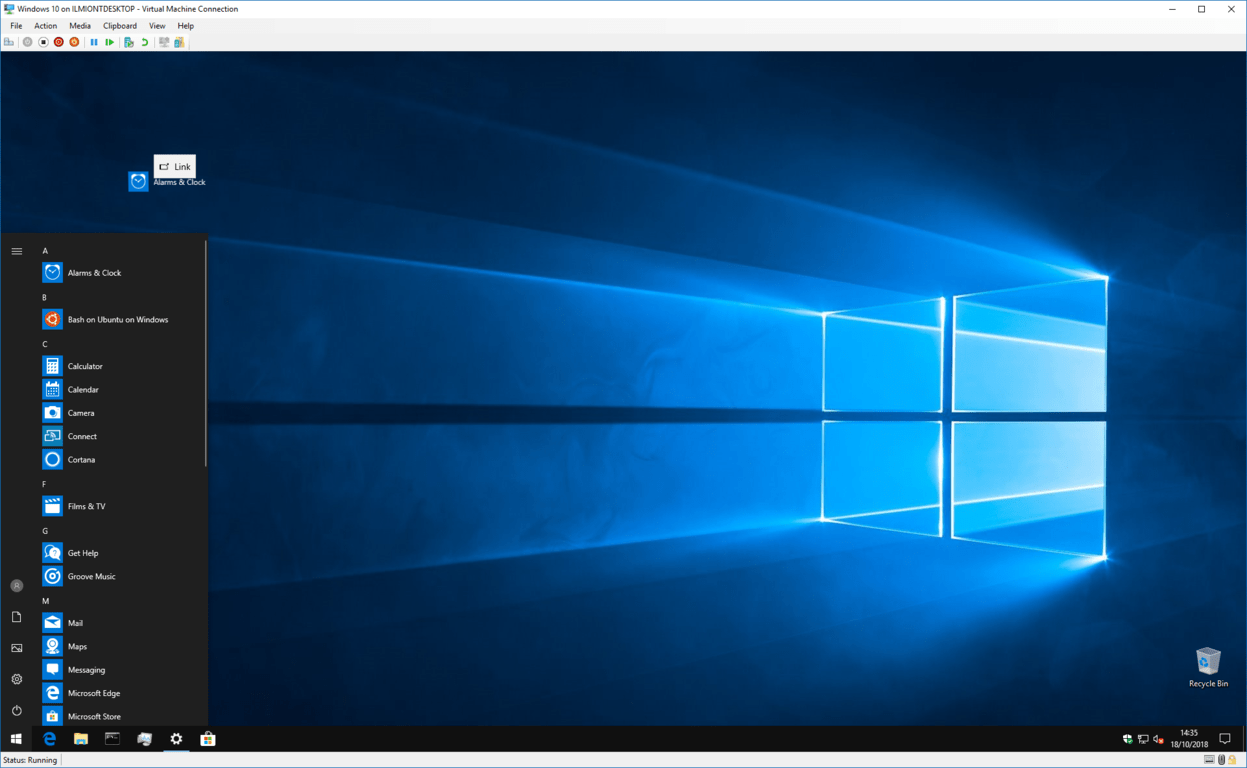Viewport: 1247px width, 768px height.
Task: Open Pictures from the Start sidebar
Action: tap(17, 648)
